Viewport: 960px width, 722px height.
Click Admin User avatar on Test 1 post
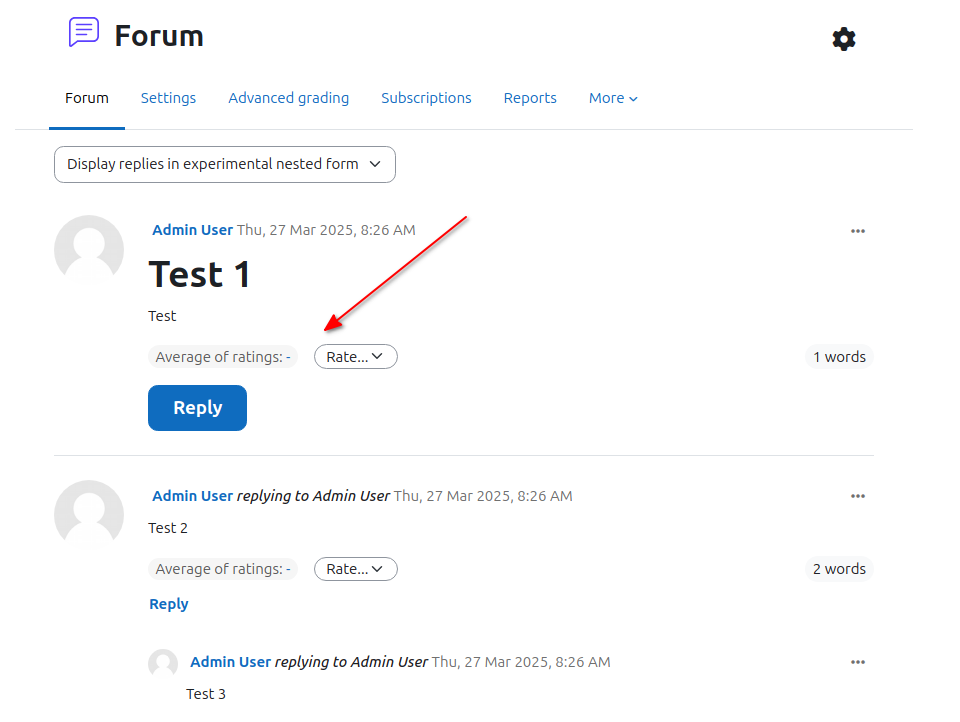(89, 250)
